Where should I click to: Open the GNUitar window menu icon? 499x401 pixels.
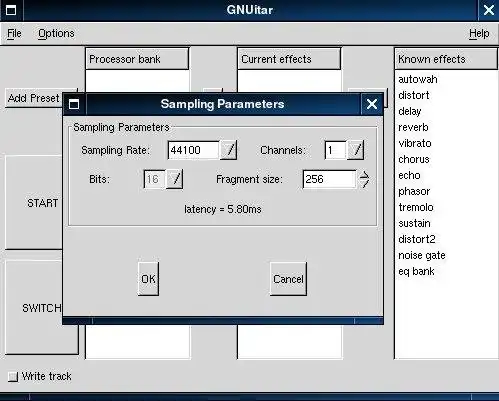coord(11,10)
